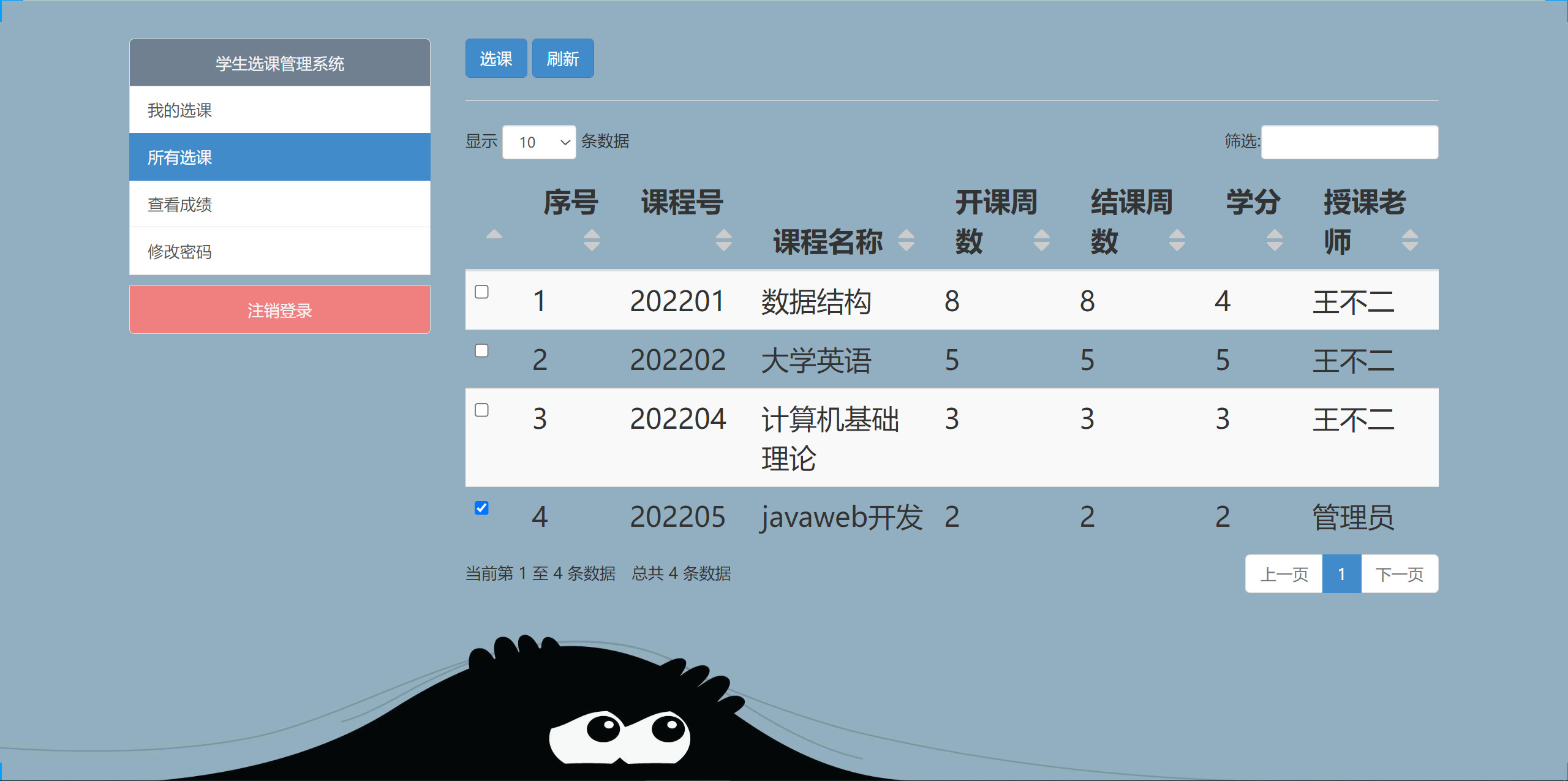Click 注销登录 to log out
The image size is (1568, 781).
tap(279, 309)
